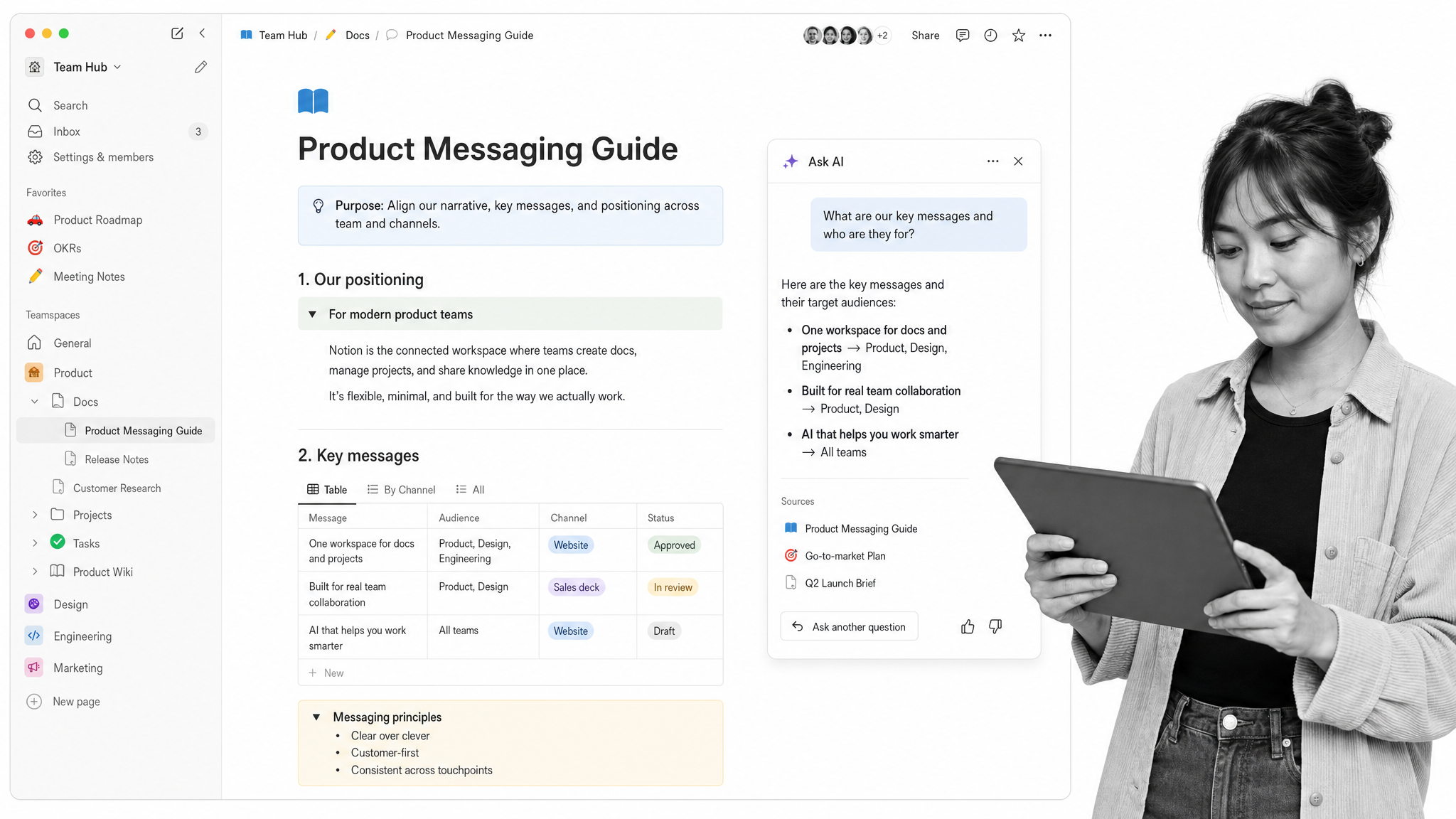Screen dimensions: 1456x819
Task: Expand the Projects folder
Action: 34,515
